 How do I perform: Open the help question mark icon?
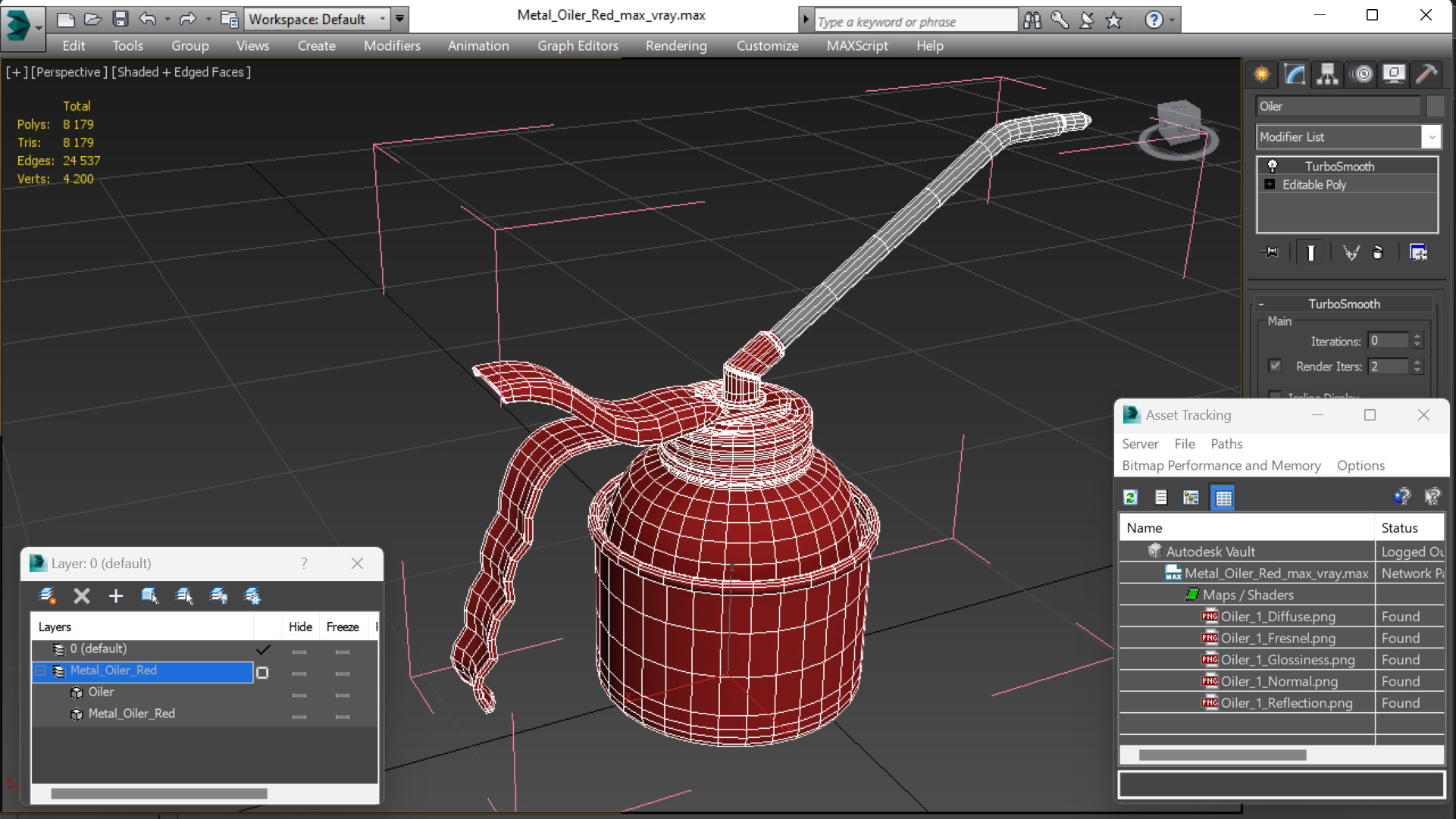[x=1153, y=20]
